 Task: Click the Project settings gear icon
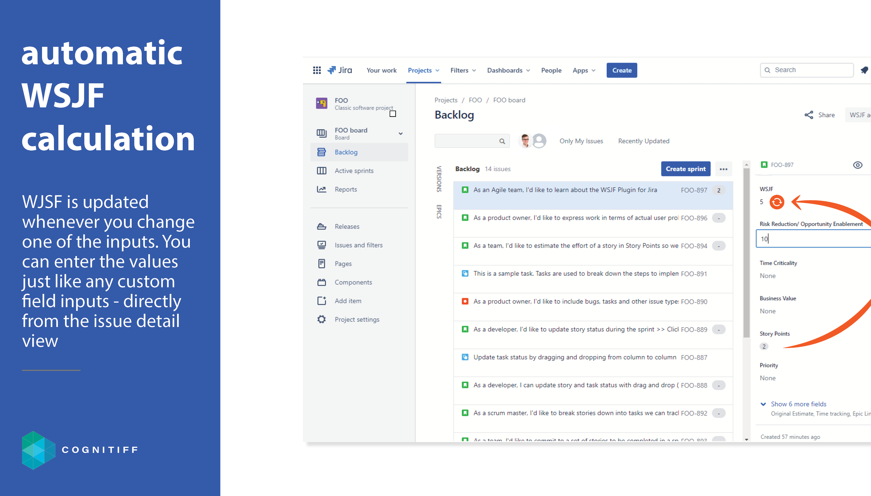click(322, 319)
